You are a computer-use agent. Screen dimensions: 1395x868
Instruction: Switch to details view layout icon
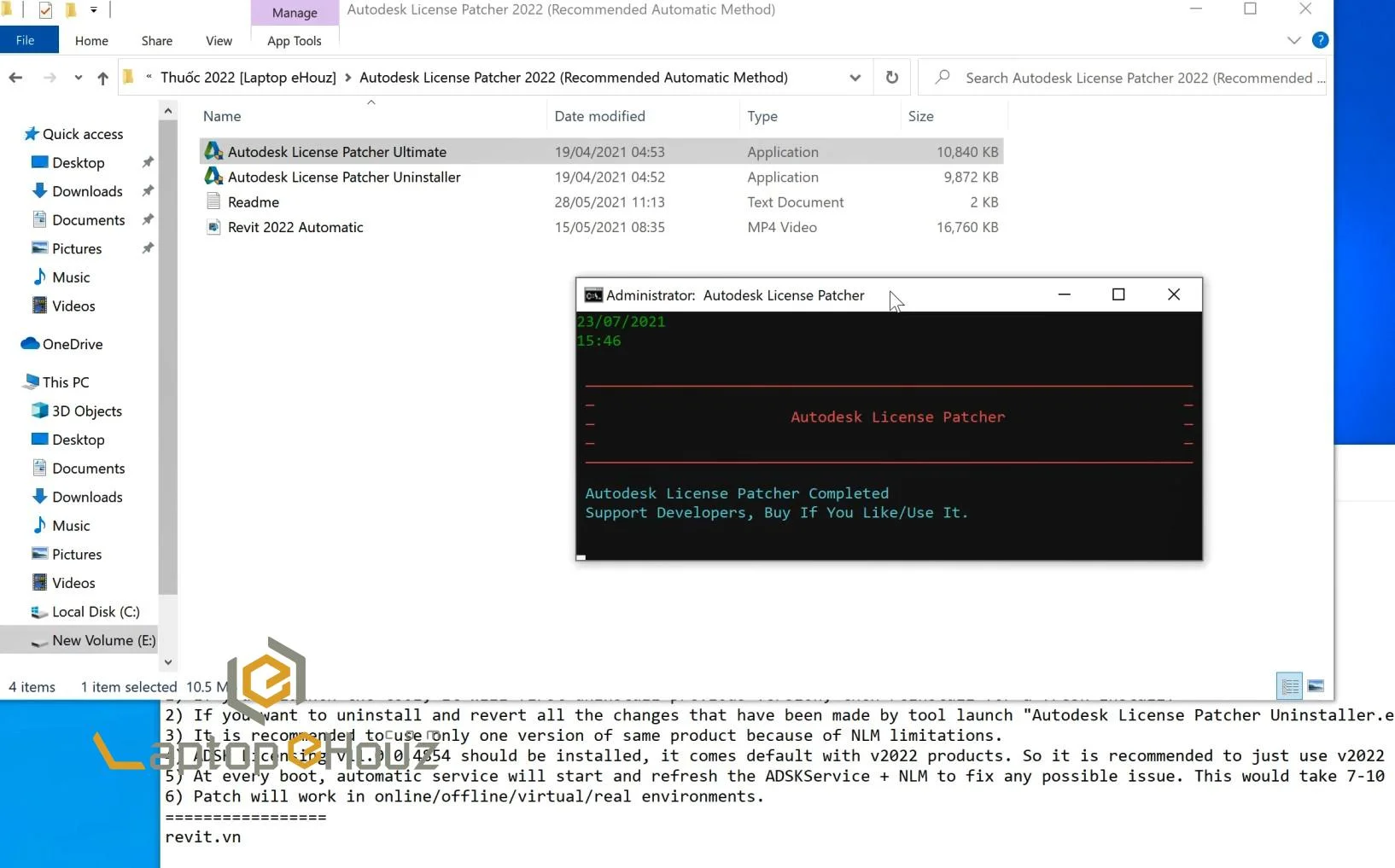pyautogui.click(x=1289, y=686)
